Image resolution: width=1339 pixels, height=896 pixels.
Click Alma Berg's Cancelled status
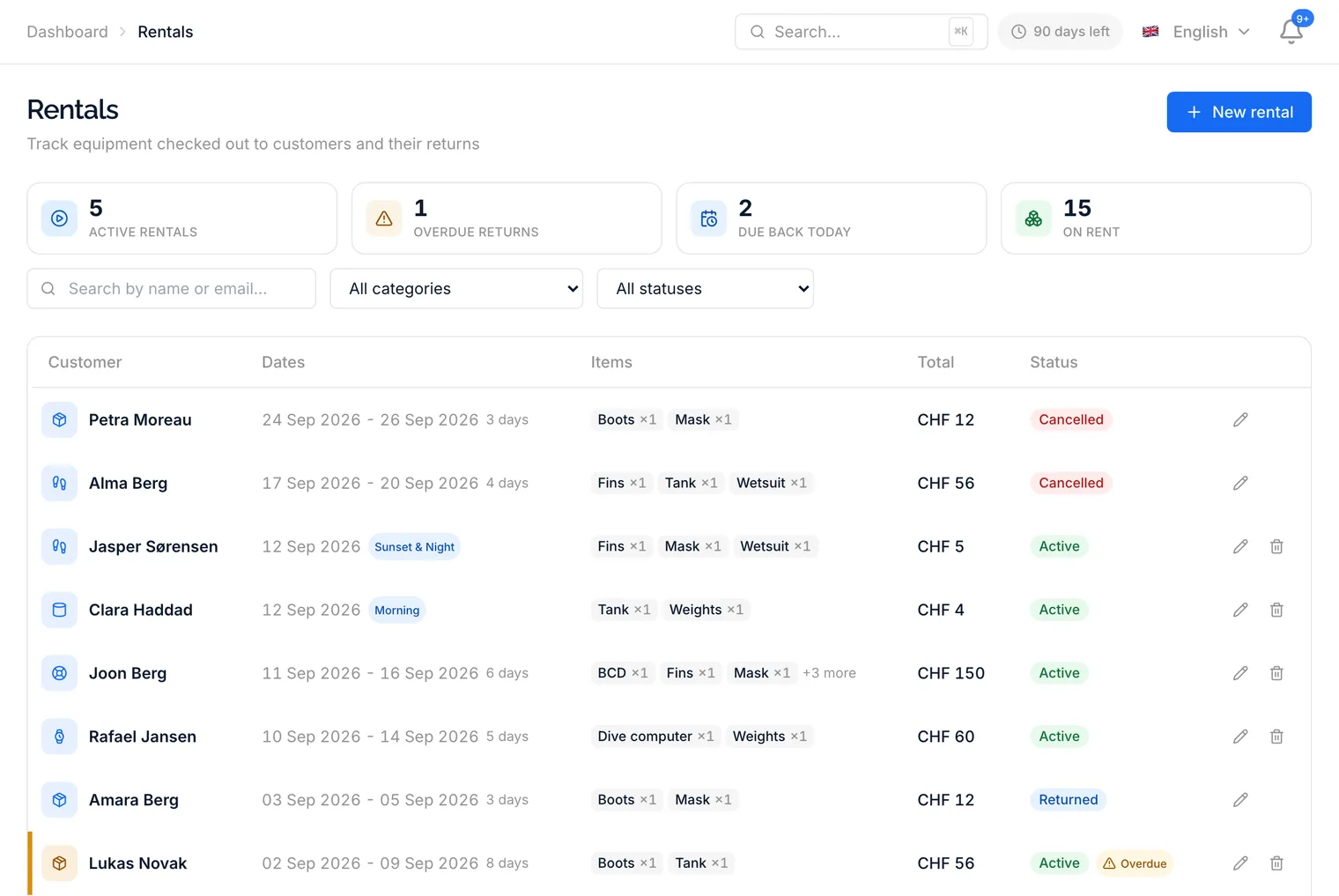[1071, 483]
